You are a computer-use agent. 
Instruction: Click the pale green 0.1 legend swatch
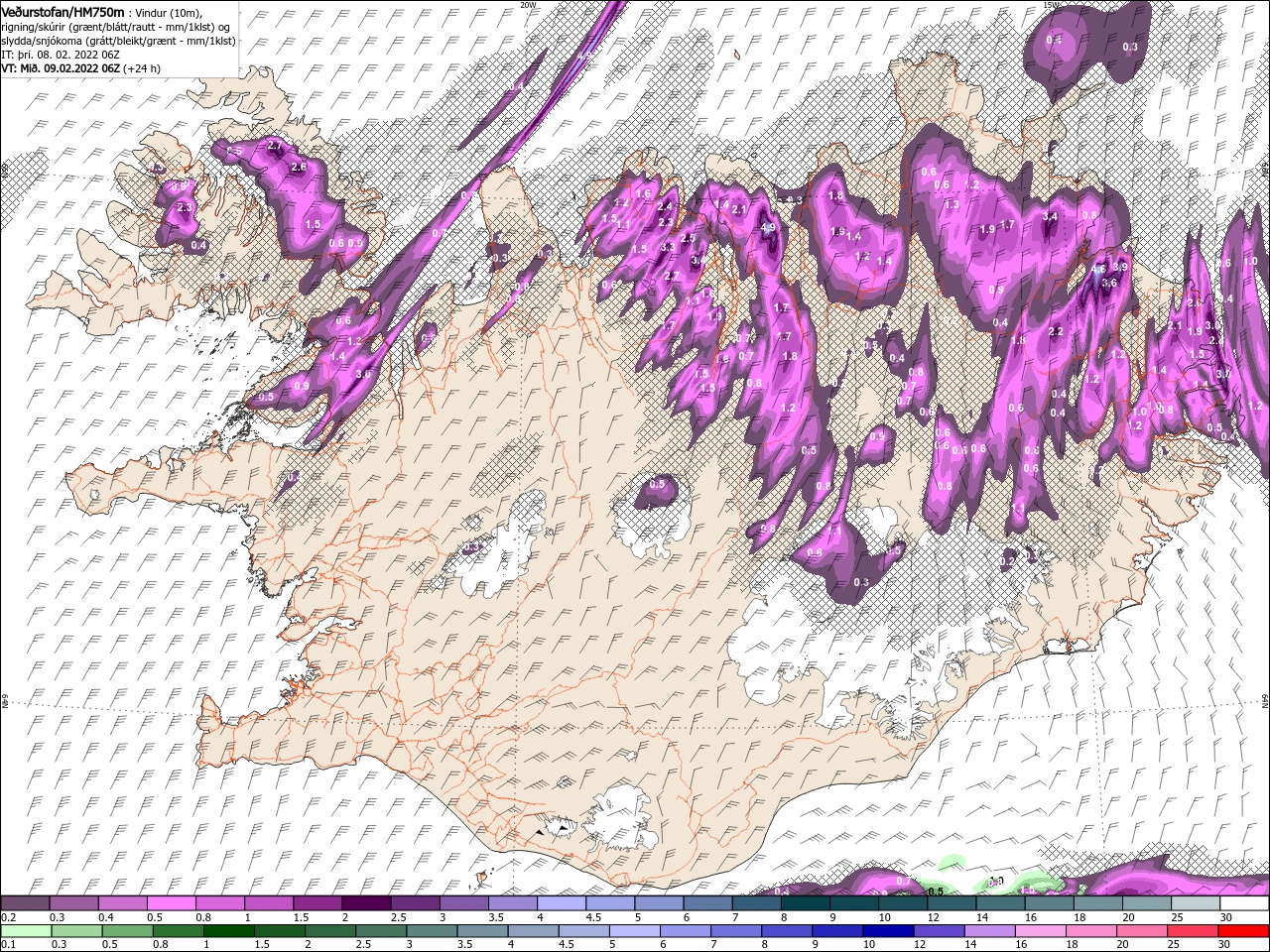(26, 930)
